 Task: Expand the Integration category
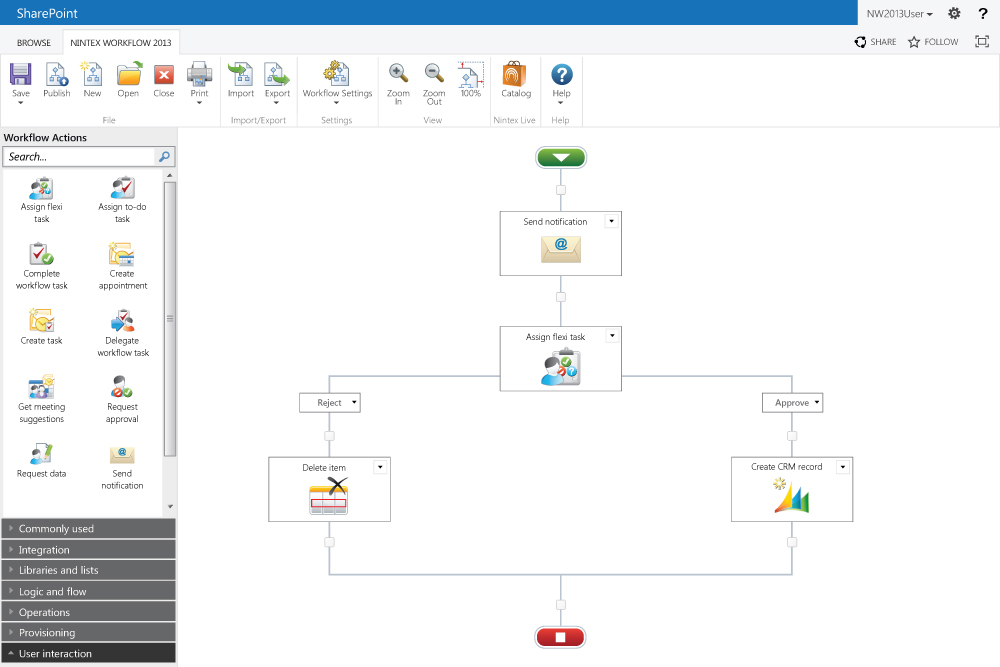click(x=89, y=550)
